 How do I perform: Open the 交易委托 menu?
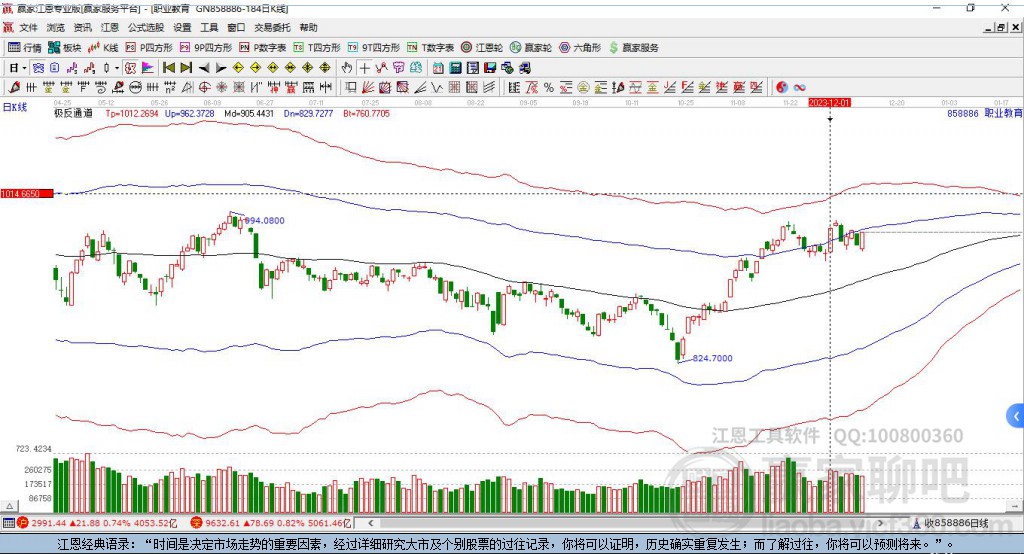272,27
